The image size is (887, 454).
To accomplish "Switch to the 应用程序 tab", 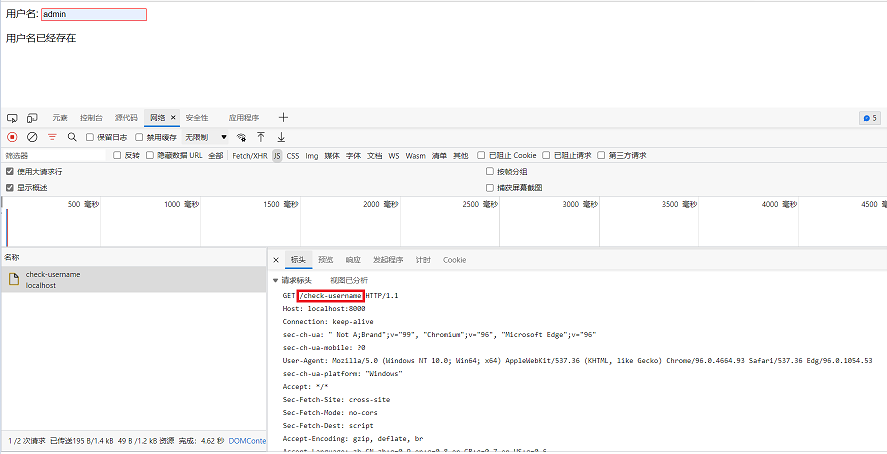I will pos(244,118).
